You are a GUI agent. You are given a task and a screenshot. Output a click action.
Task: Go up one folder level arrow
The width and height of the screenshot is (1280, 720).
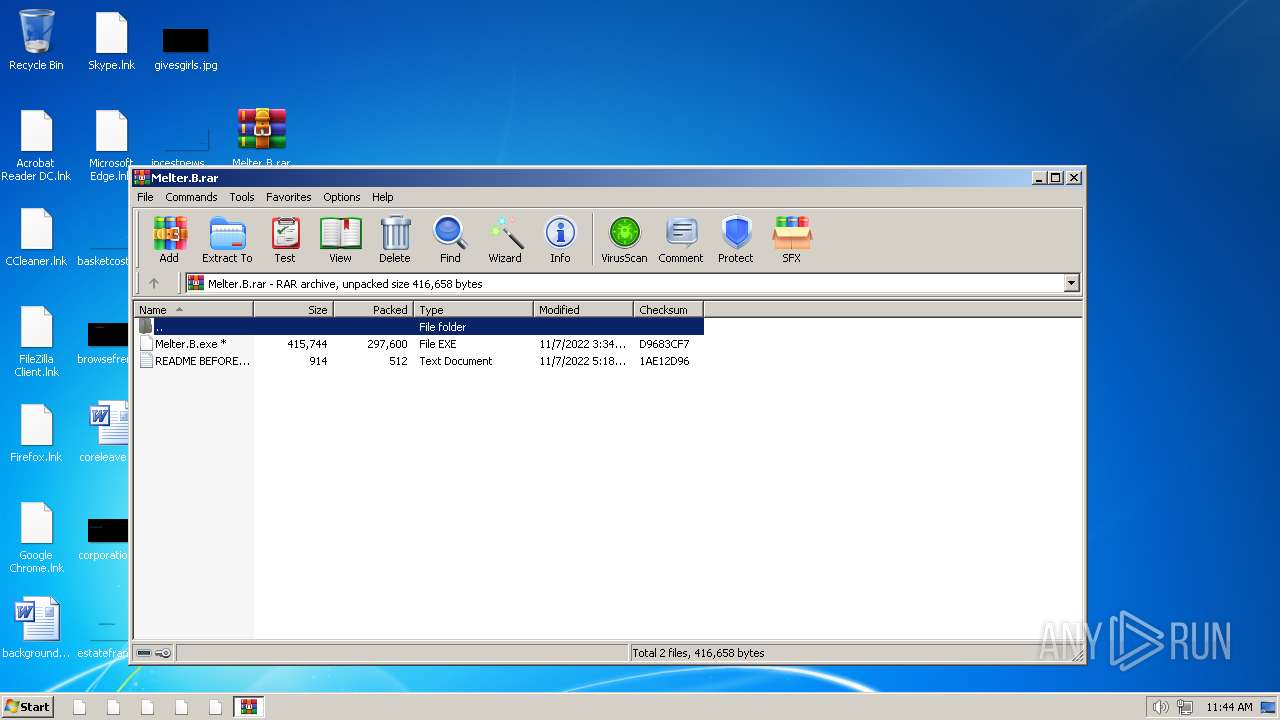pyautogui.click(x=154, y=284)
